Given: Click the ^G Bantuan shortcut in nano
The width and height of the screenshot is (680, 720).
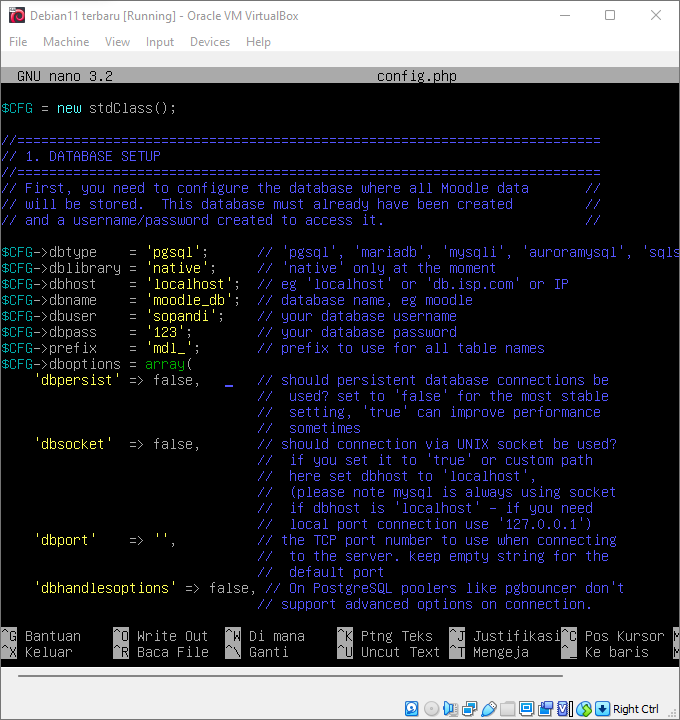Looking at the screenshot, I should [41, 636].
